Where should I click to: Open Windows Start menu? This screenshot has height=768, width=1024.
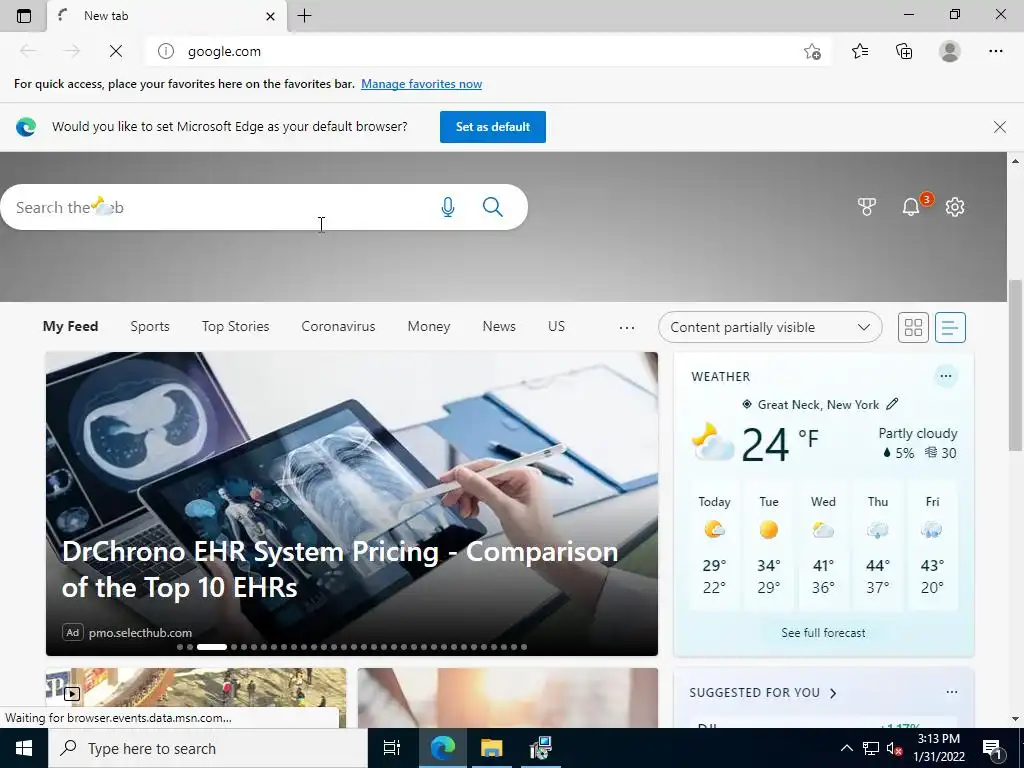pyautogui.click(x=24, y=748)
